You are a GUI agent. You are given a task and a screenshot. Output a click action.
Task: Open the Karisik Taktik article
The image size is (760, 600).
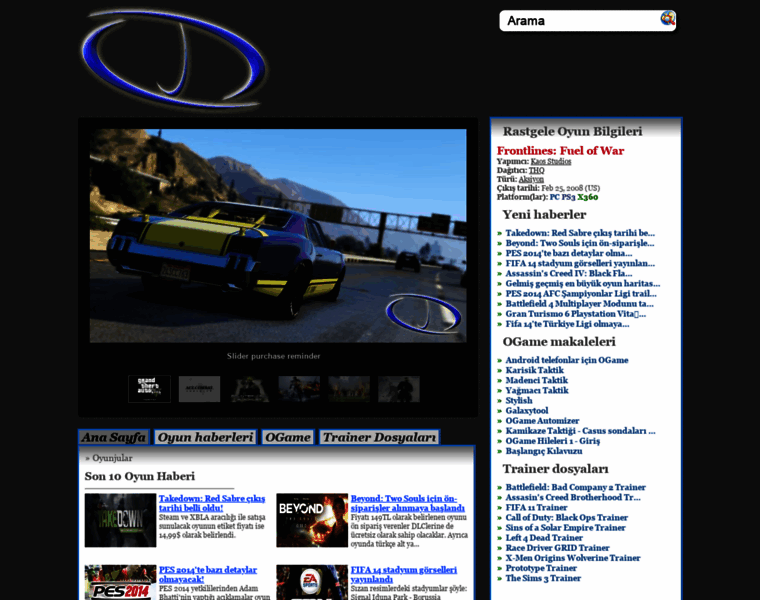tap(535, 370)
